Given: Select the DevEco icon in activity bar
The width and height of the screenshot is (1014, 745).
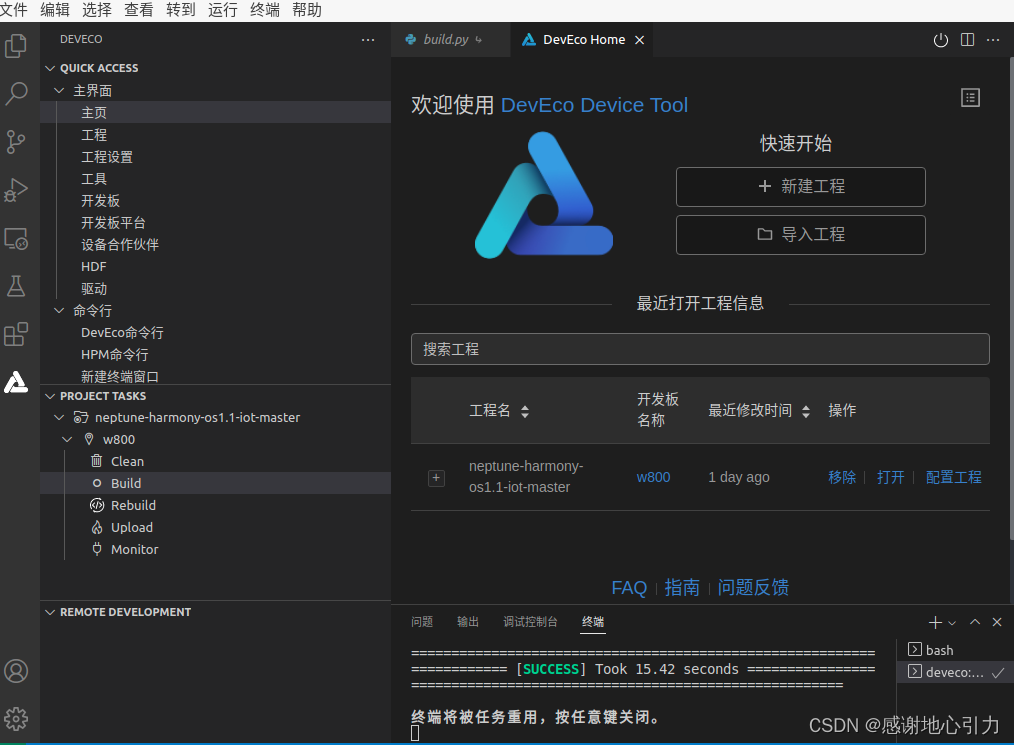Looking at the screenshot, I should [16, 382].
